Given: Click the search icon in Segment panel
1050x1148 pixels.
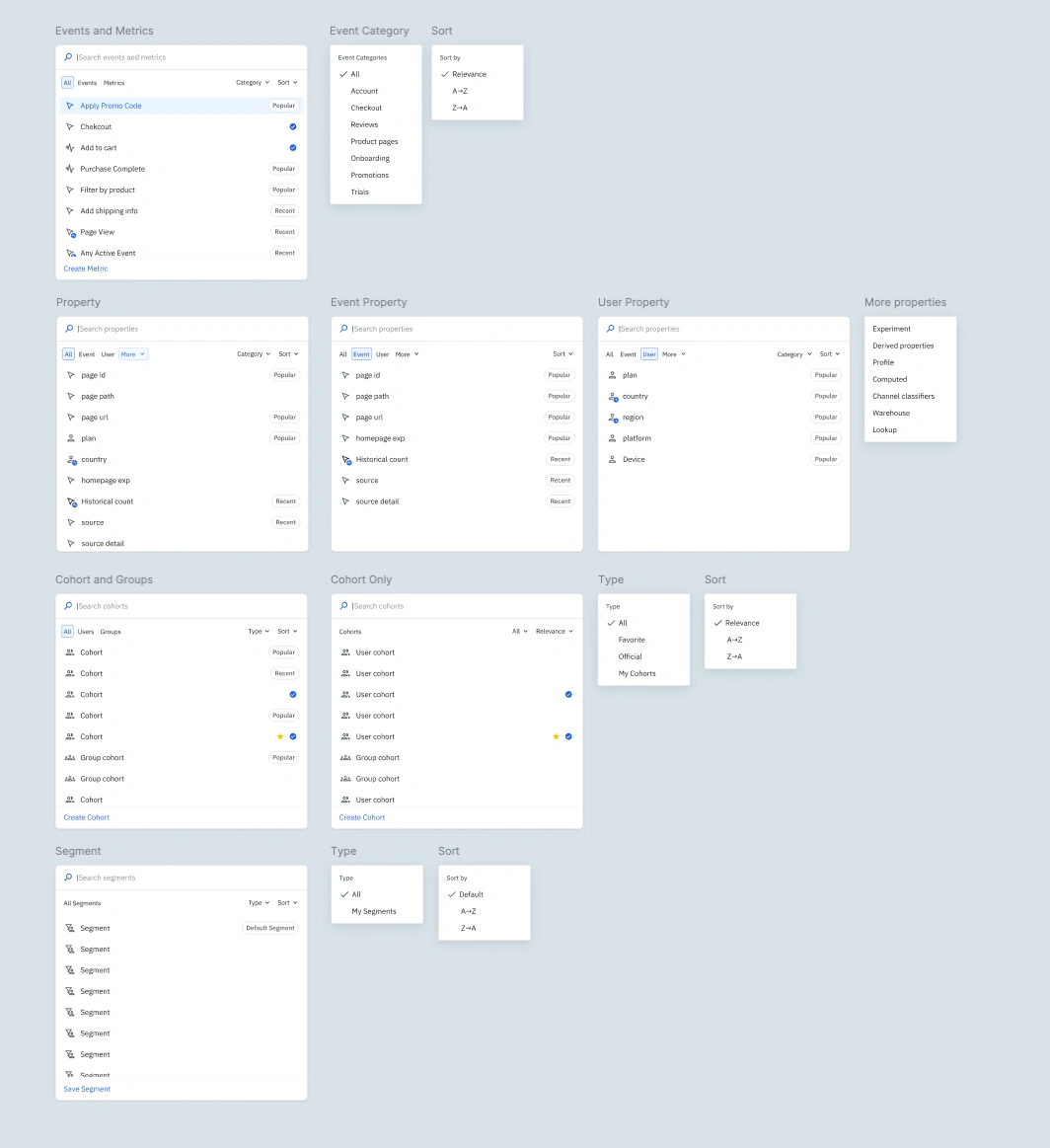Looking at the screenshot, I should 68,878.
